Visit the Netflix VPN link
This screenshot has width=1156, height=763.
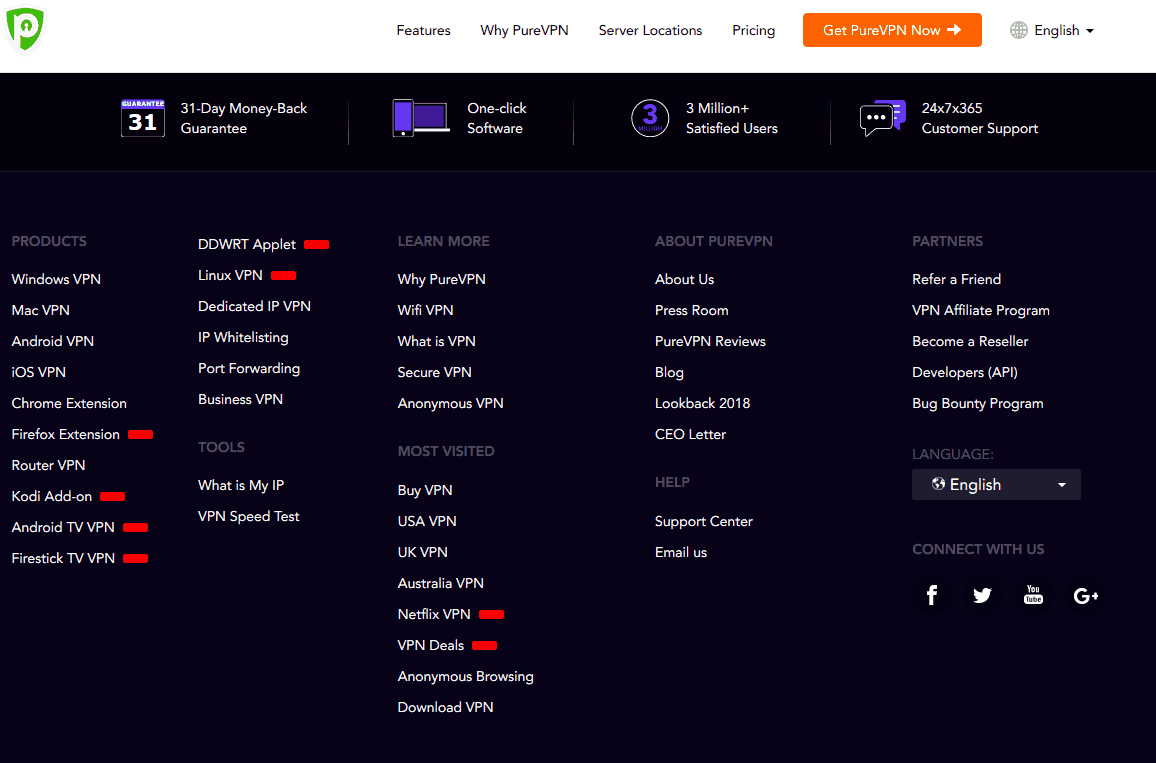(434, 614)
